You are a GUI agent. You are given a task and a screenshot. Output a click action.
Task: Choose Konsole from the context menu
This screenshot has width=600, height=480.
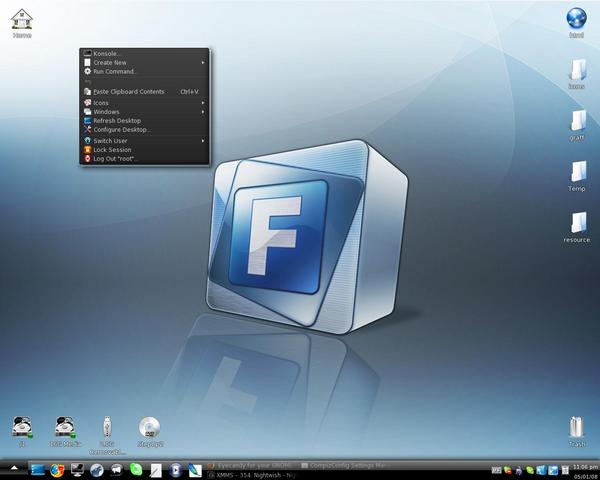pyautogui.click(x=145, y=54)
